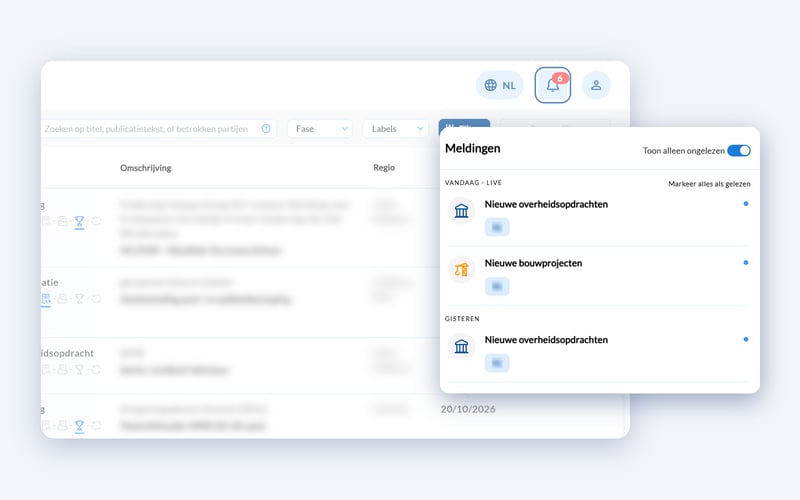The image size is (800, 500).
Task: Open the 'Nieuwe bouwprojecten' notification
Action: tap(599, 276)
